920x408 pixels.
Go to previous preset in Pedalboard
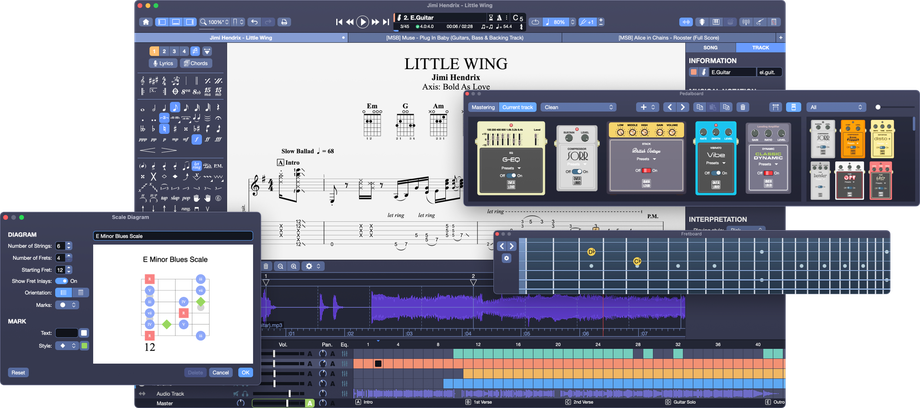[669, 107]
